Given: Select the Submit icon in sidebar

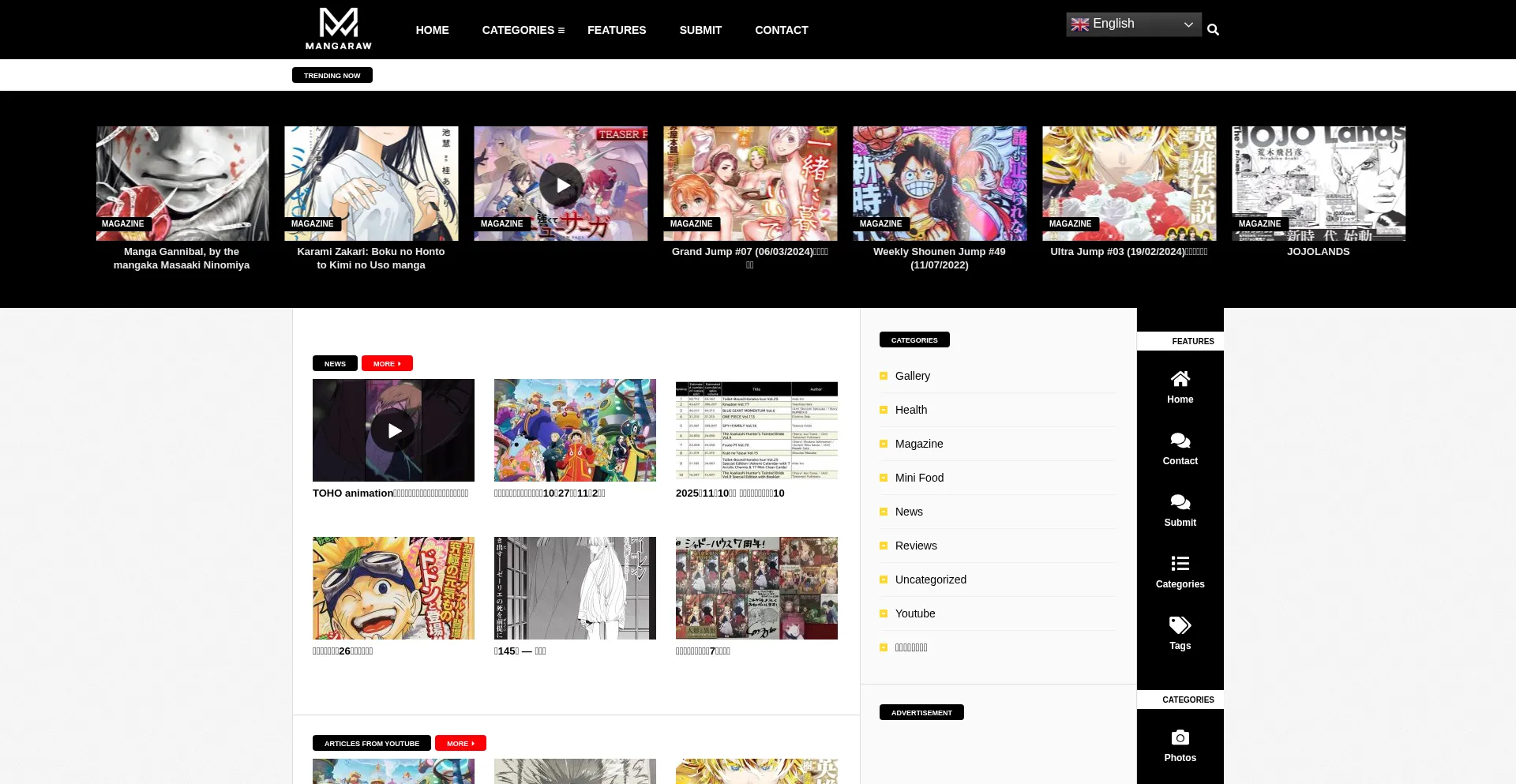Looking at the screenshot, I should click(x=1180, y=502).
